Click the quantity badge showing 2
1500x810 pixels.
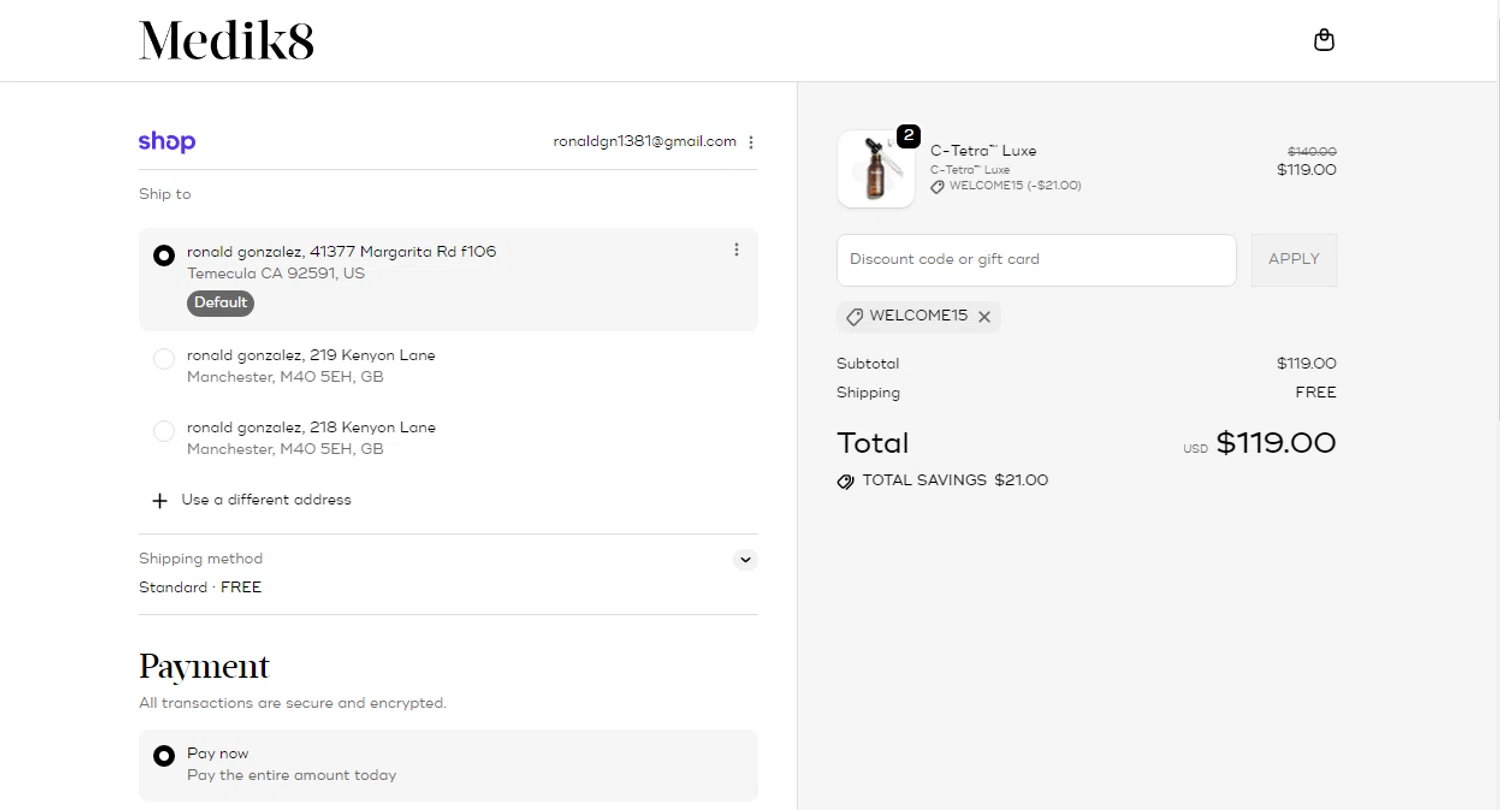coord(908,135)
